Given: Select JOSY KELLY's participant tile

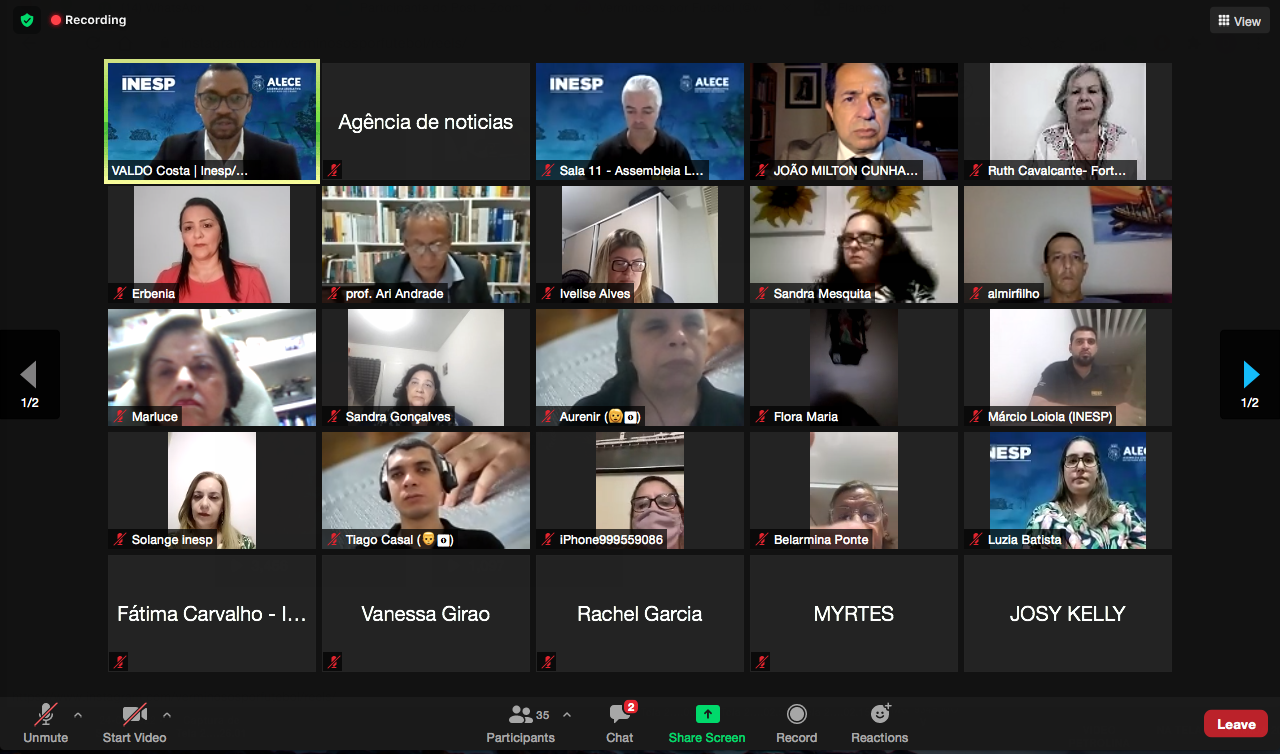Looking at the screenshot, I should tap(1067, 613).
